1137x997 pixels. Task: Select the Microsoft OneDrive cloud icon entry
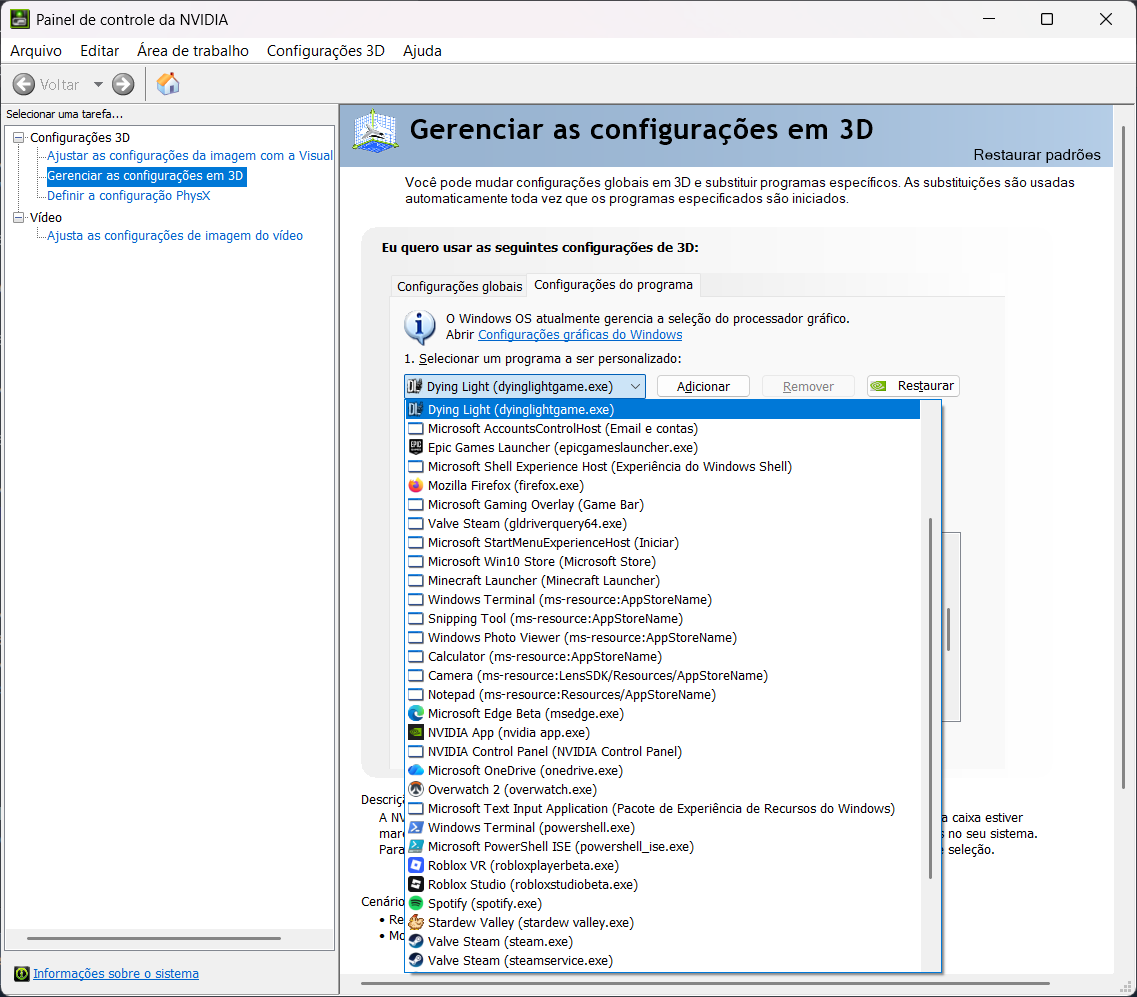(x=415, y=770)
